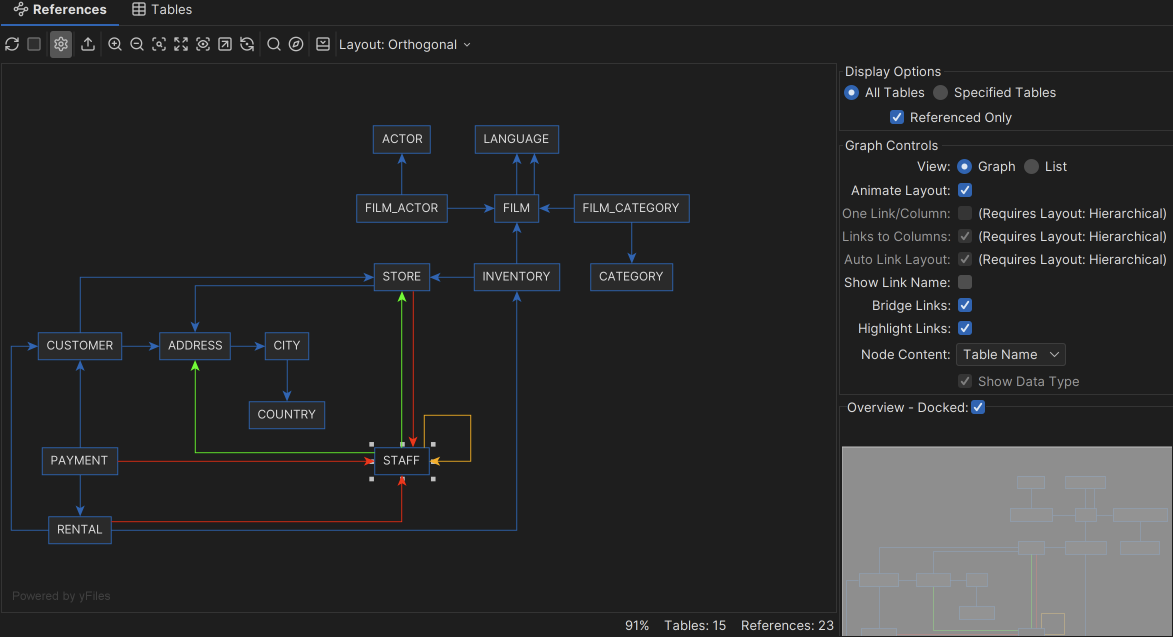Fit the diagram content to window
The image size is (1173, 637).
[x=181, y=44]
